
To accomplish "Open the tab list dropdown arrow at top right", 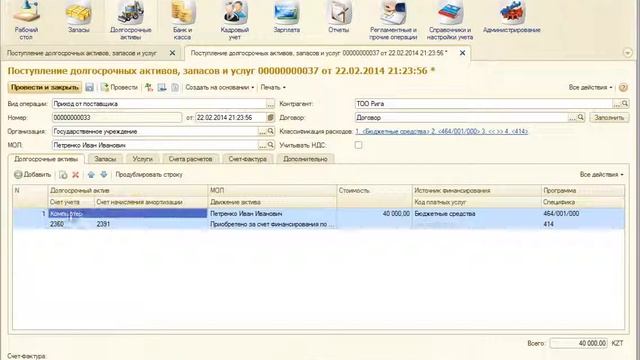I will pyautogui.click(x=628, y=53).
